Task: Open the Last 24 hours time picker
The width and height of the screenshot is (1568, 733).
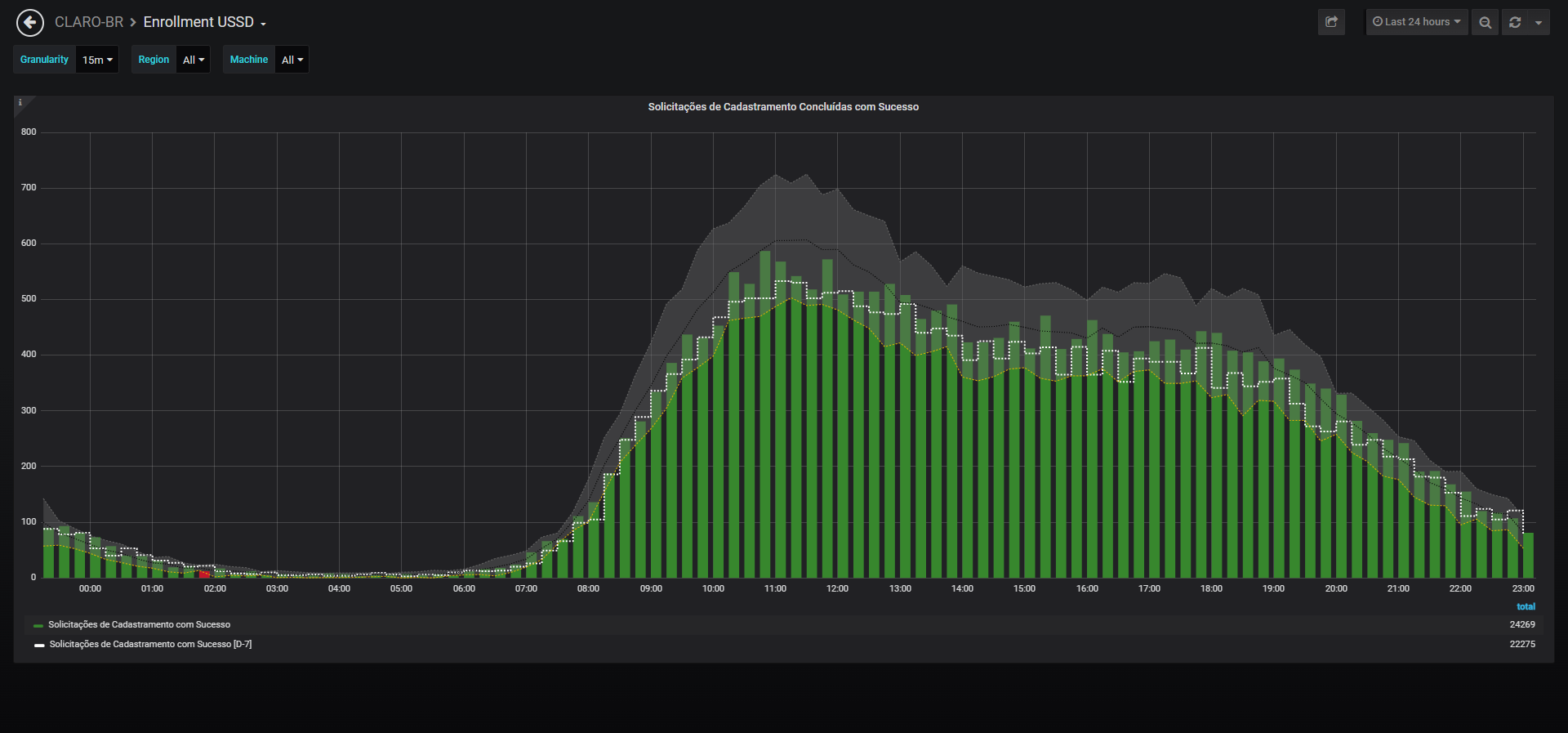Action: 1417,22
